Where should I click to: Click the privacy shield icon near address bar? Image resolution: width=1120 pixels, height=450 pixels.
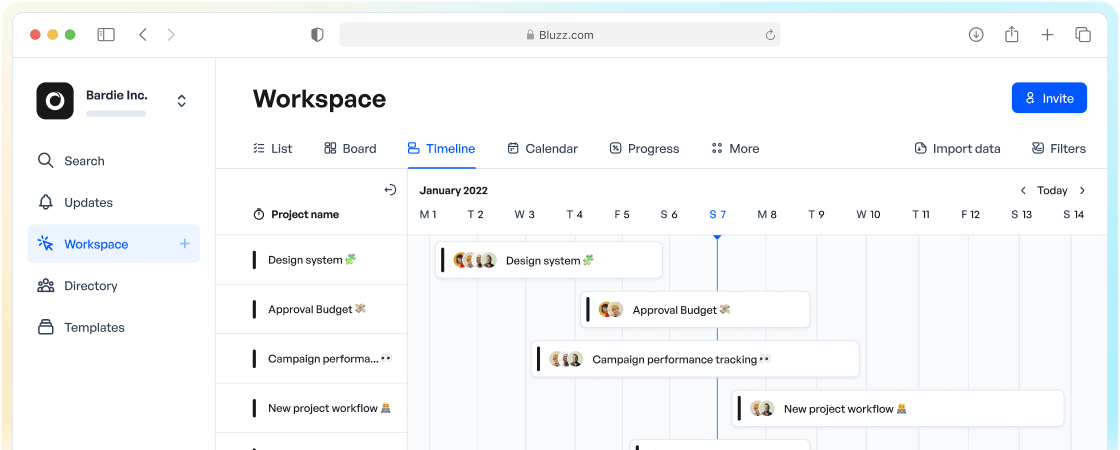[x=317, y=35]
